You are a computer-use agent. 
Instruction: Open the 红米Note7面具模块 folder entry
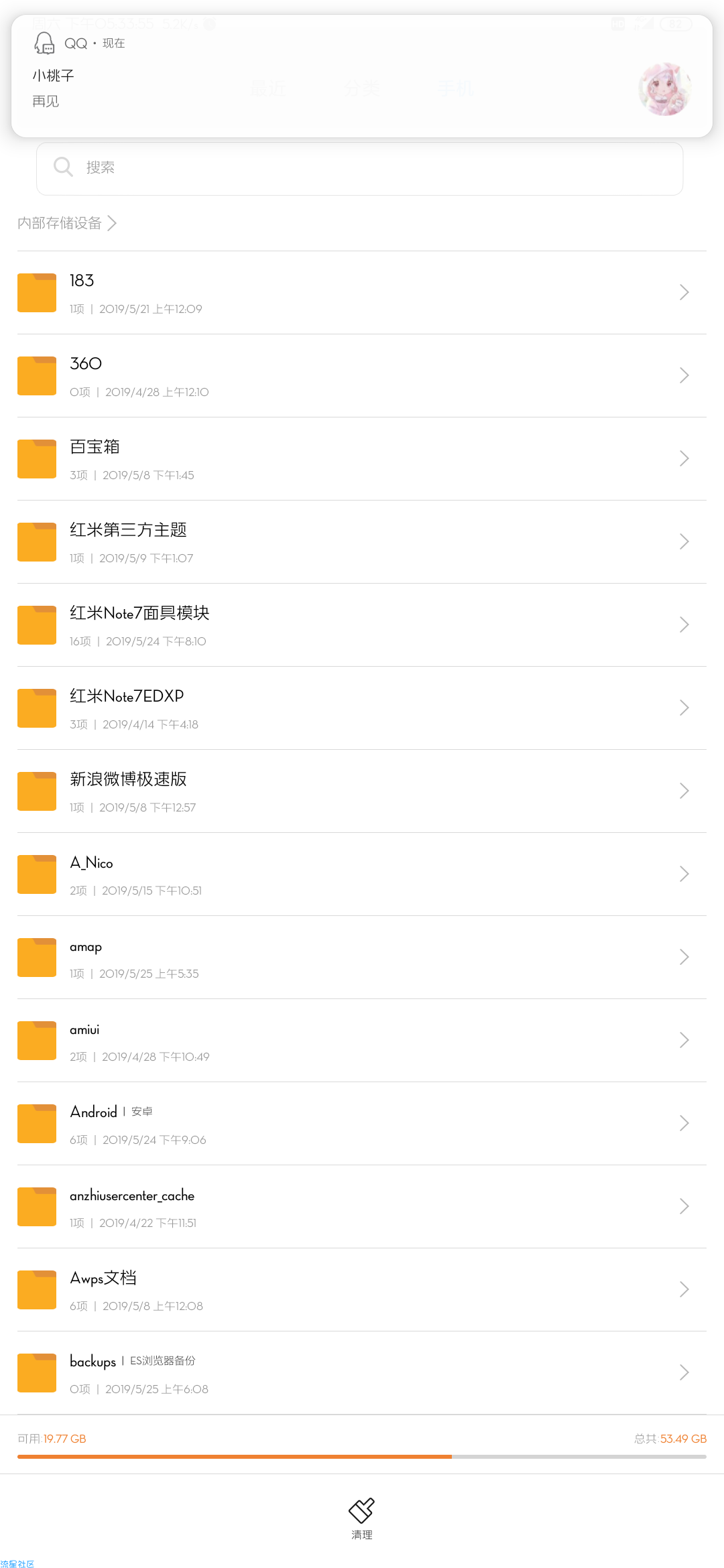point(362,625)
